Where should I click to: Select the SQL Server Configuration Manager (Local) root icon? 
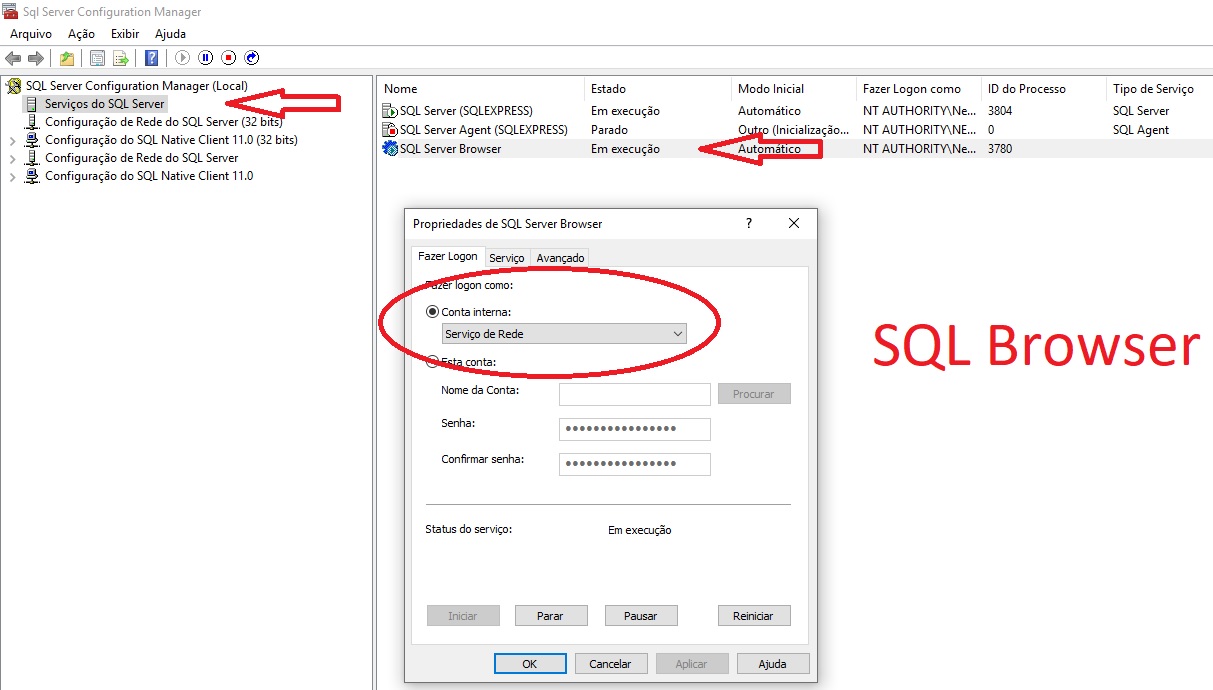(14, 86)
